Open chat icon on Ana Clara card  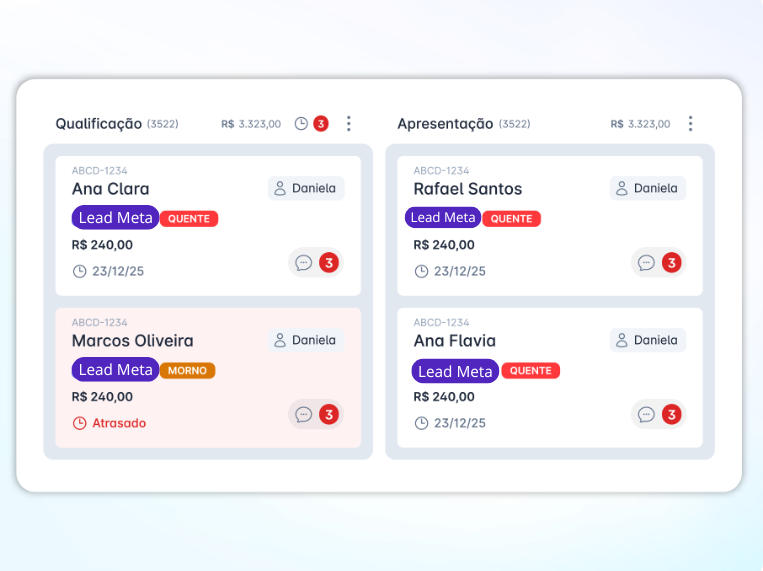304,263
